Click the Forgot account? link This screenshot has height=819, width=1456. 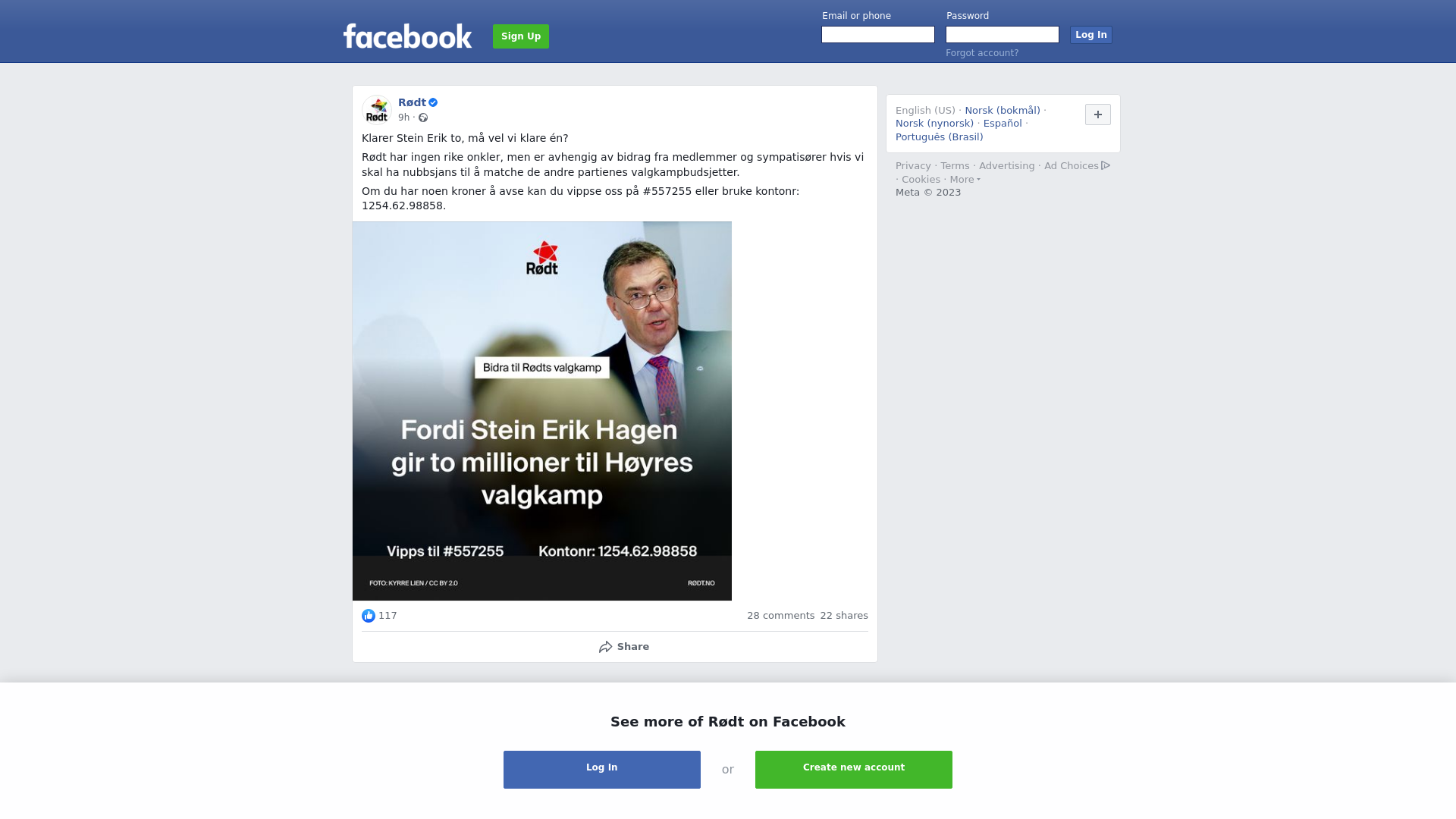pyautogui.click(x=982, y=53)
